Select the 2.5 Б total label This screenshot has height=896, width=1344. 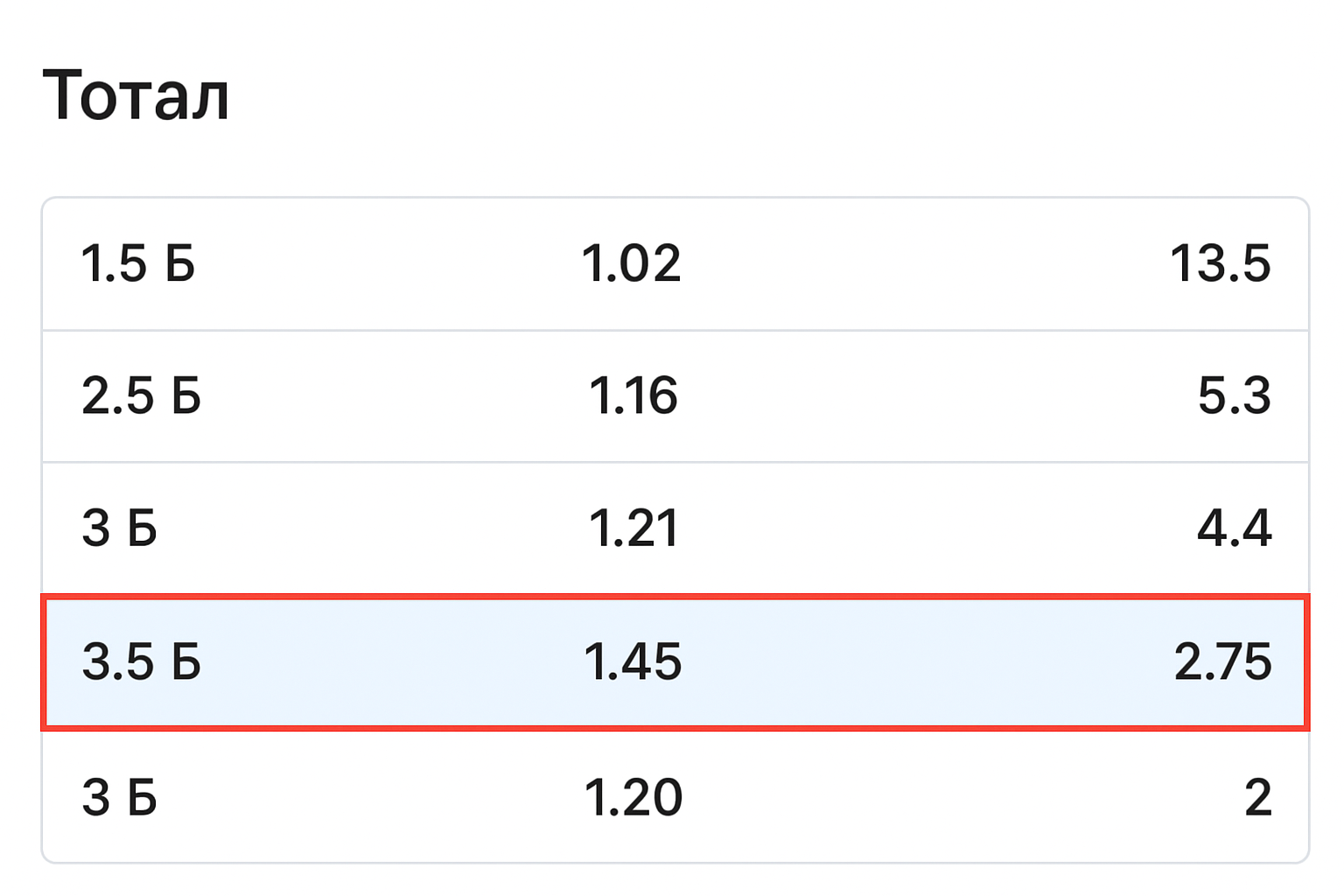[141, 395]
